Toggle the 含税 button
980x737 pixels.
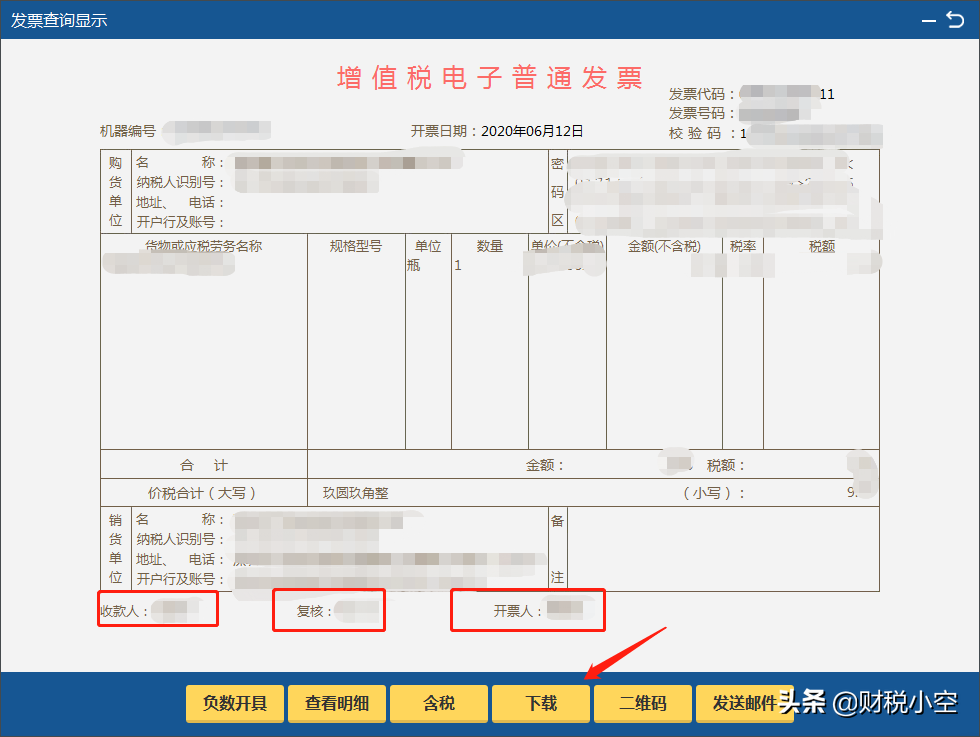click(x=439, y=703)
